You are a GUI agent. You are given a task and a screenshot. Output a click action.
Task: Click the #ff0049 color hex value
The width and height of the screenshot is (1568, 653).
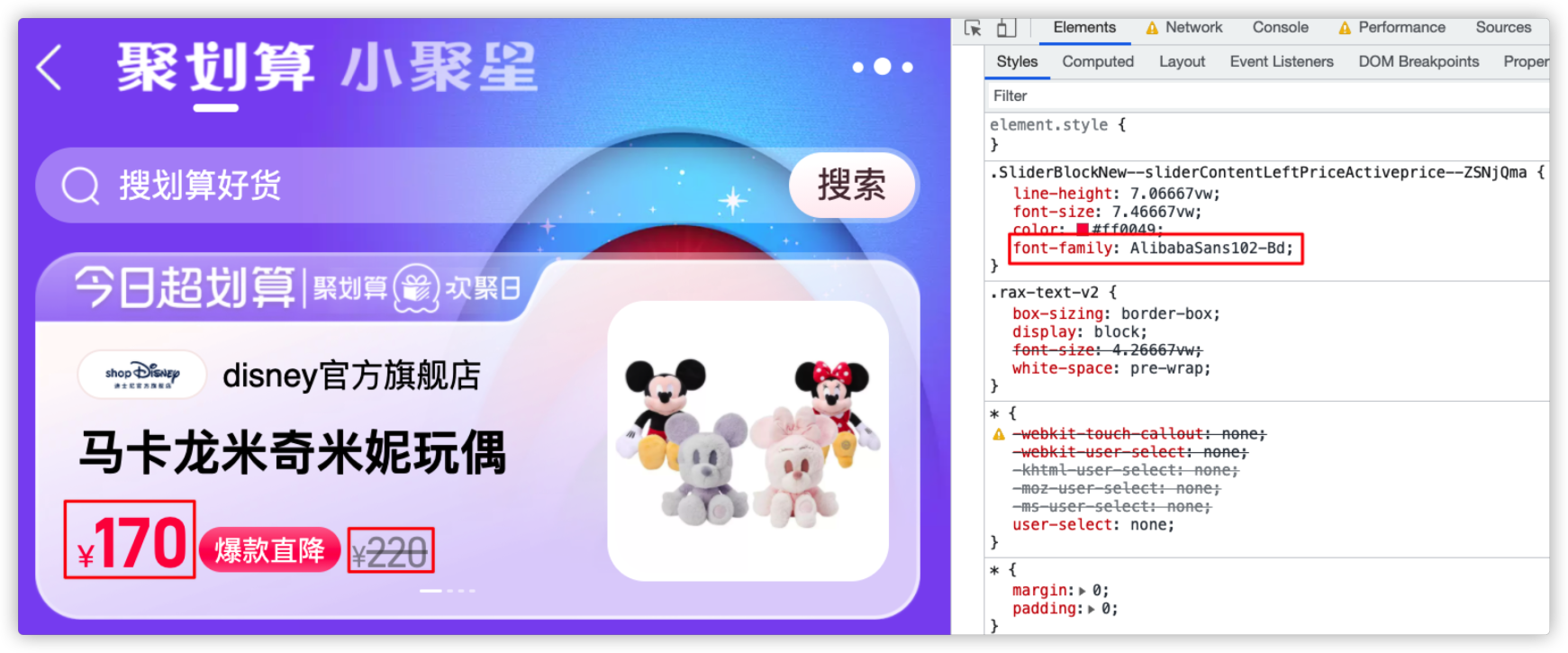1123,230
